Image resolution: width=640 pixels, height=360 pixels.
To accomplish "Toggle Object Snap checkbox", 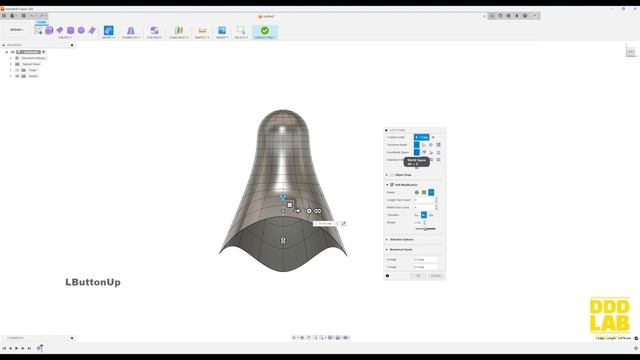I will tap(392, 175).
